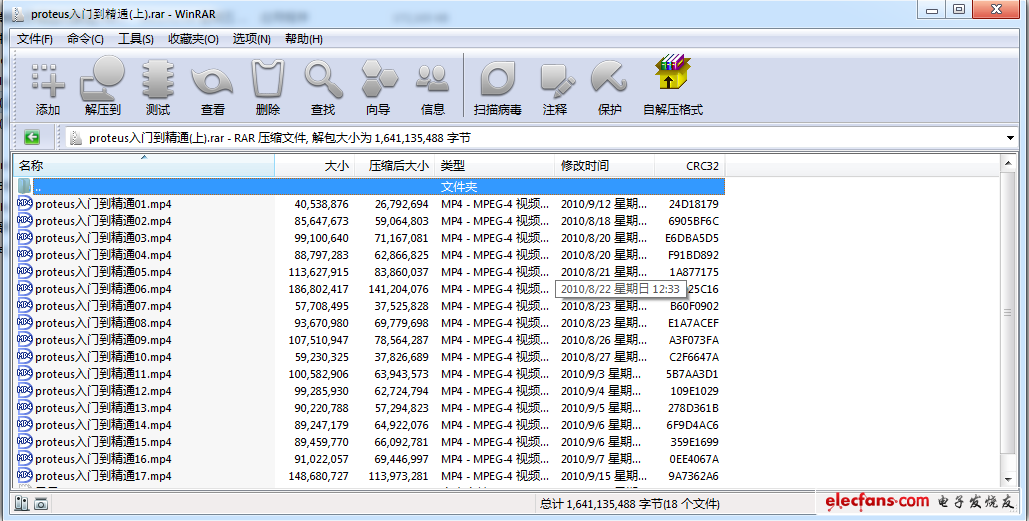Image resolution: width=1029 pixels, height=521 pixels.
Task: Click the packed size 26,792,694
Action: (x=402, y=204)
